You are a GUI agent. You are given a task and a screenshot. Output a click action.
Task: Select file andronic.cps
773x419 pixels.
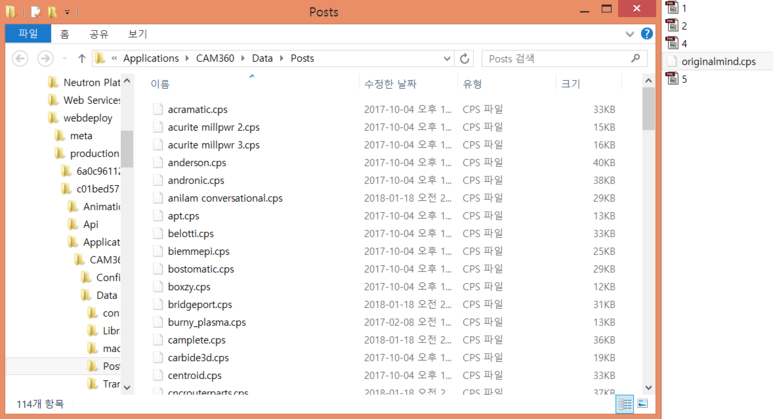(196, 180)
